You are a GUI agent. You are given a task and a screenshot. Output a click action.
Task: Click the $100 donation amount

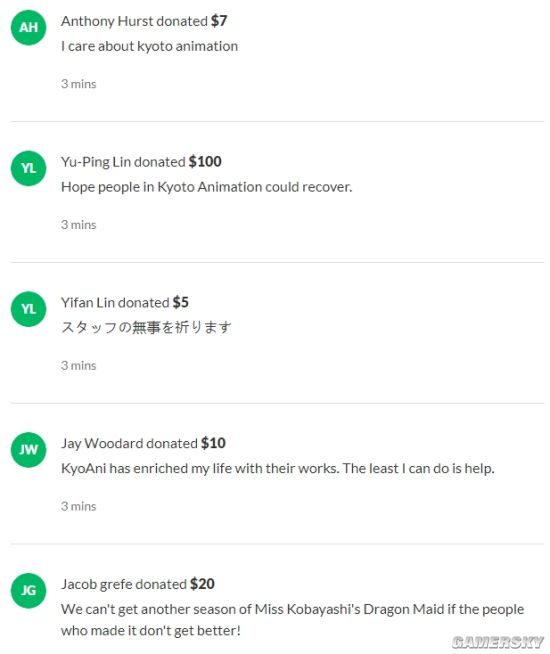tap(205, 162)
